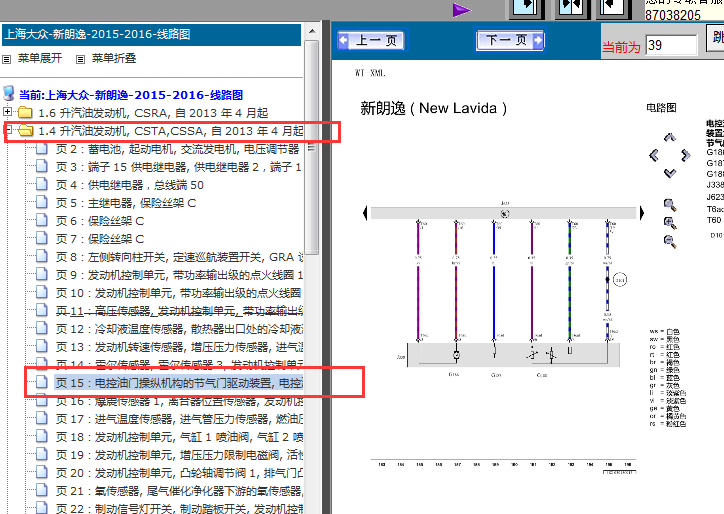
Task: Click the purple play arrow icon
Action: coord(462,10)
